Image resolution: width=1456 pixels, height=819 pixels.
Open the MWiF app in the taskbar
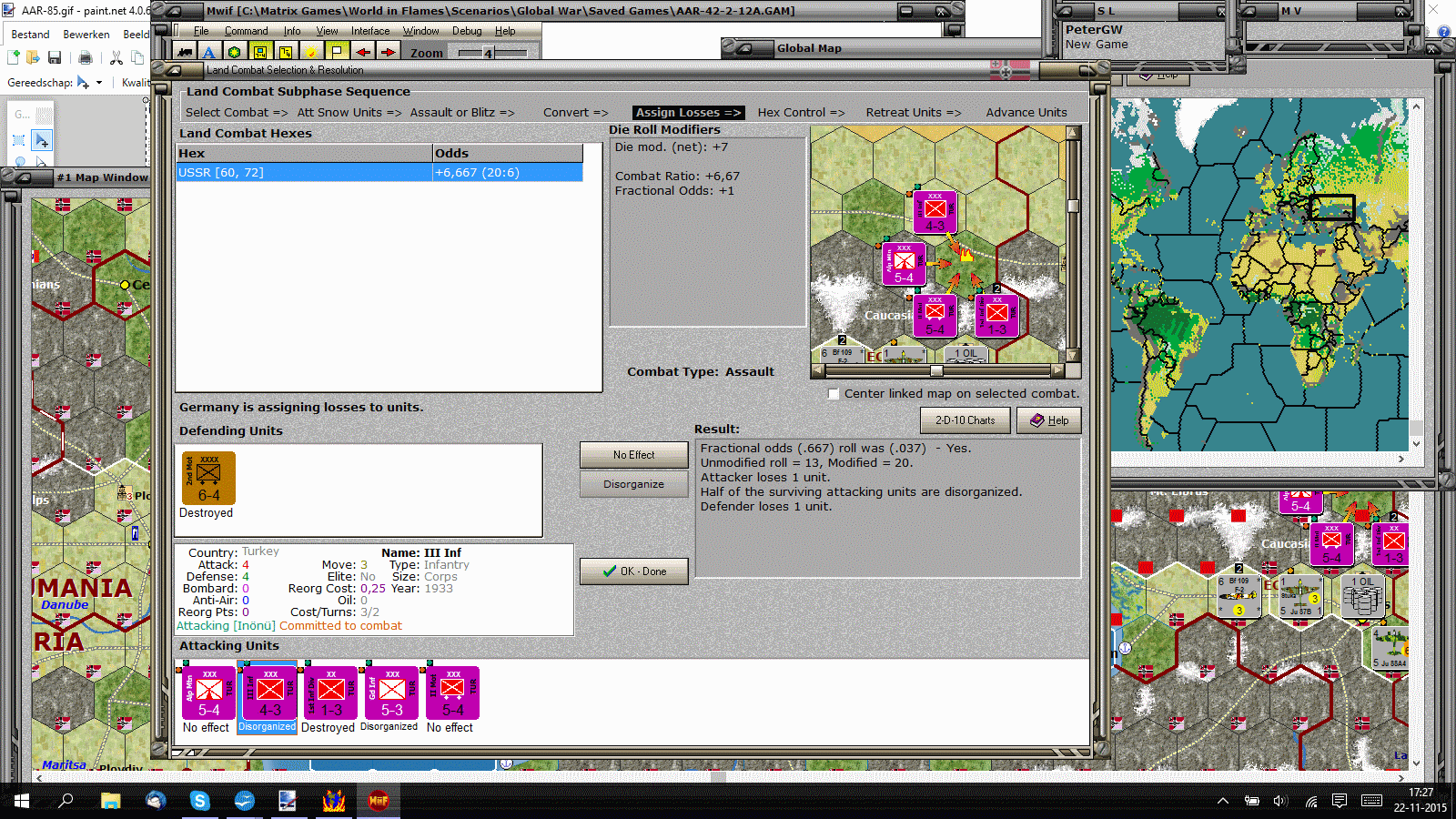click(379, 801)
